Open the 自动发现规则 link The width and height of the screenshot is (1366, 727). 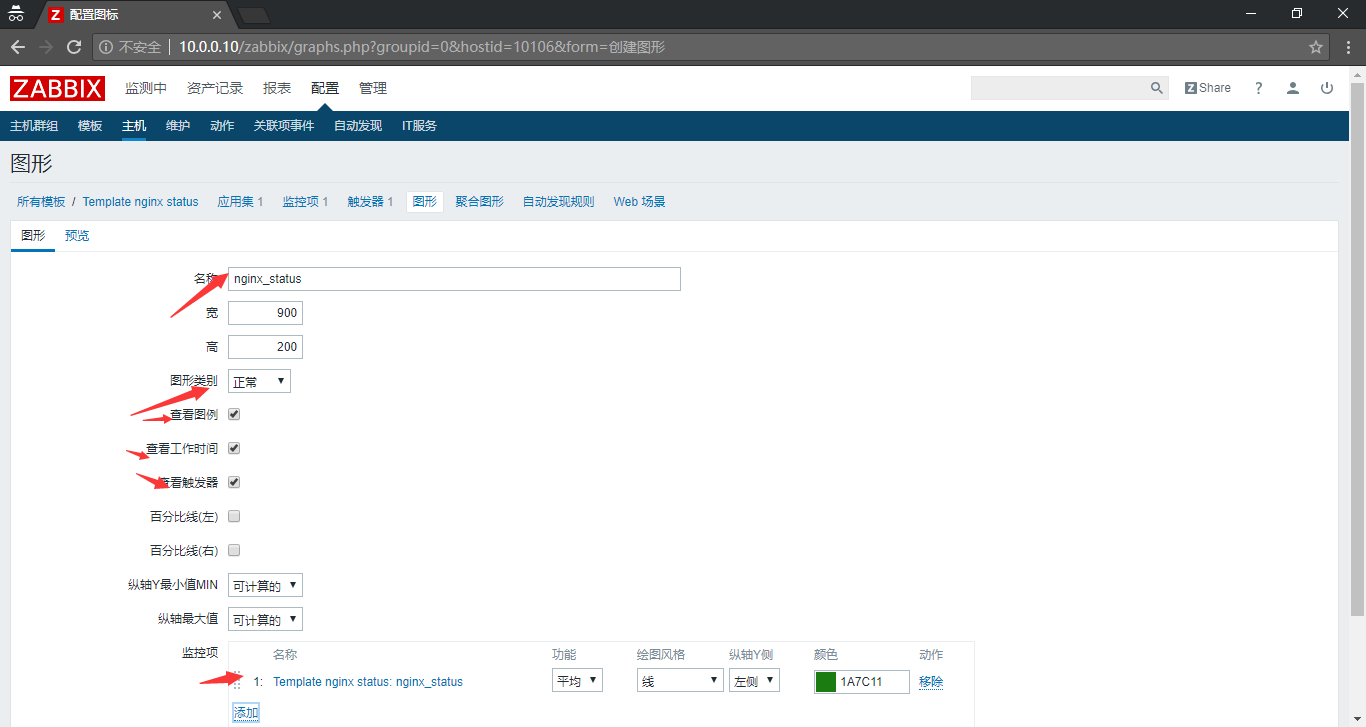tap(558, 201)
